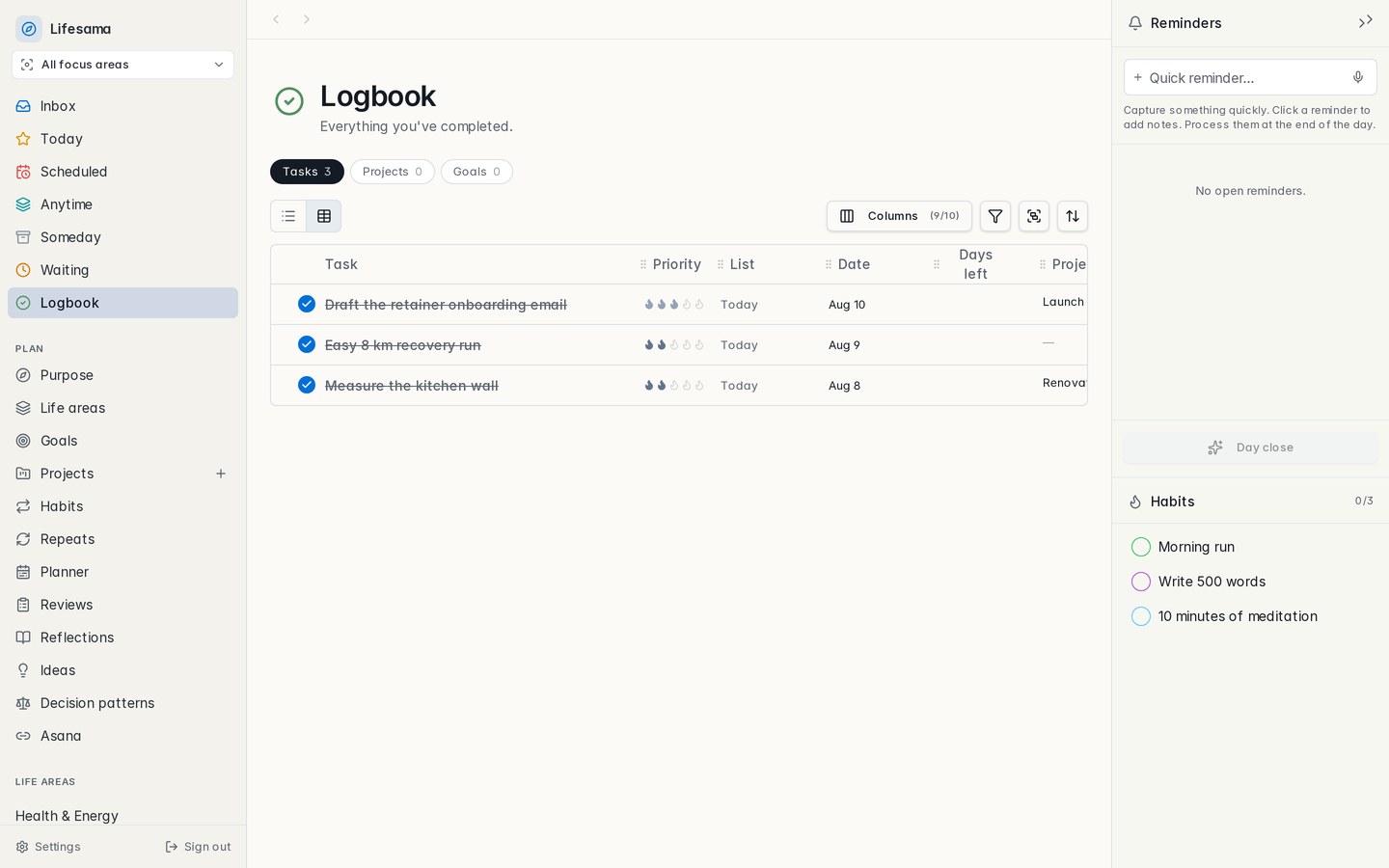Select the Goals 0 tab
The width and height of the screenshot is (1389, 868).
click(x=477, y=172)
